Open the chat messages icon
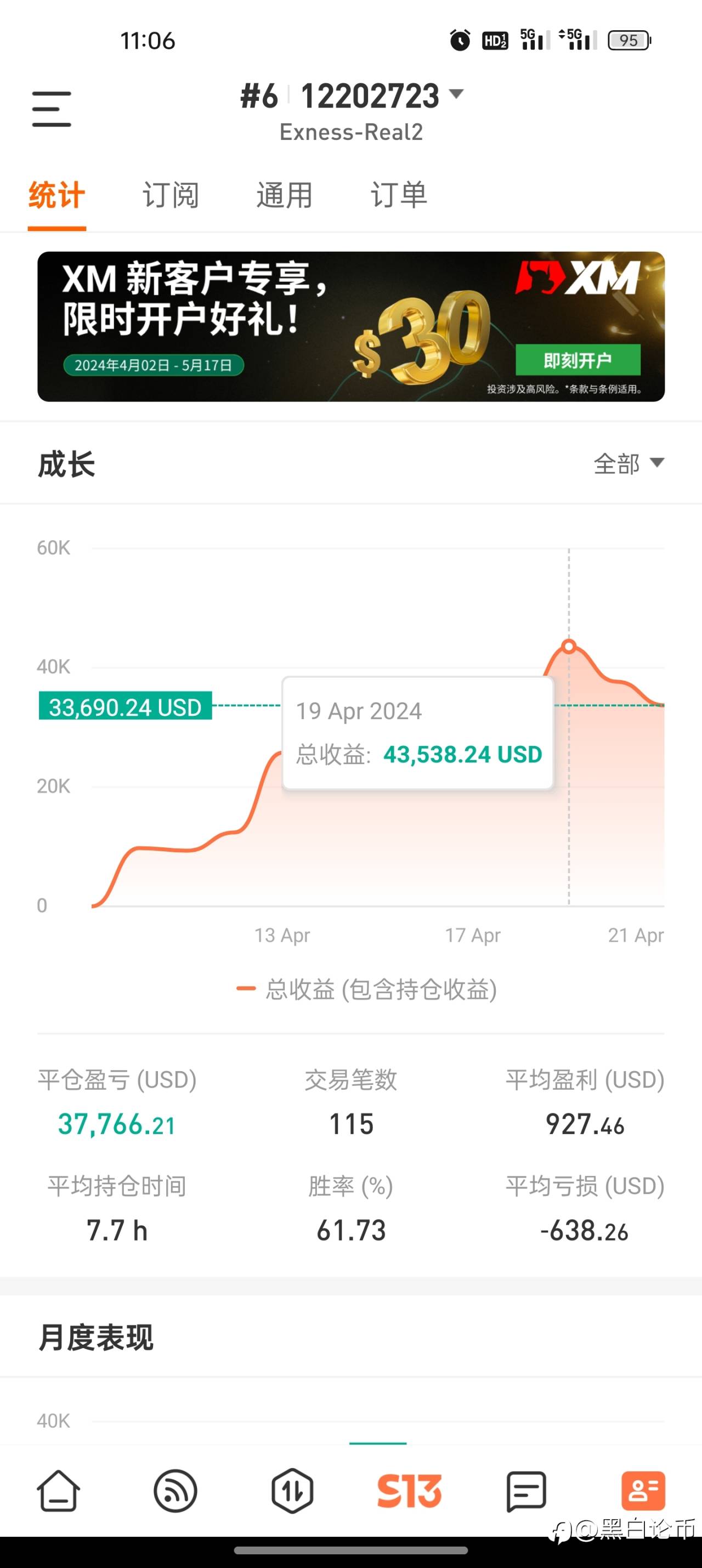The image size is (702, 1568). coord(526,1492)
